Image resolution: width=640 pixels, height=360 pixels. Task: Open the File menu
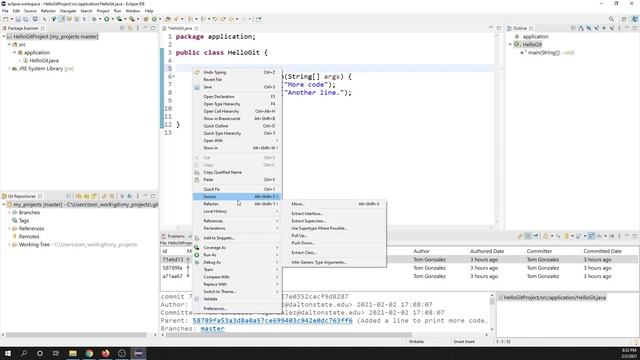pos(5,11)
